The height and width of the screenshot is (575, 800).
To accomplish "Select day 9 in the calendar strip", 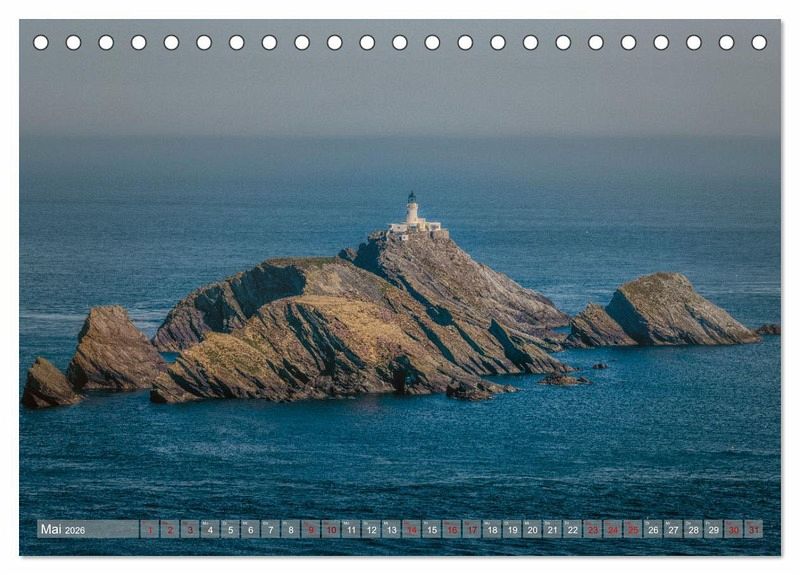I will point(311,529).
